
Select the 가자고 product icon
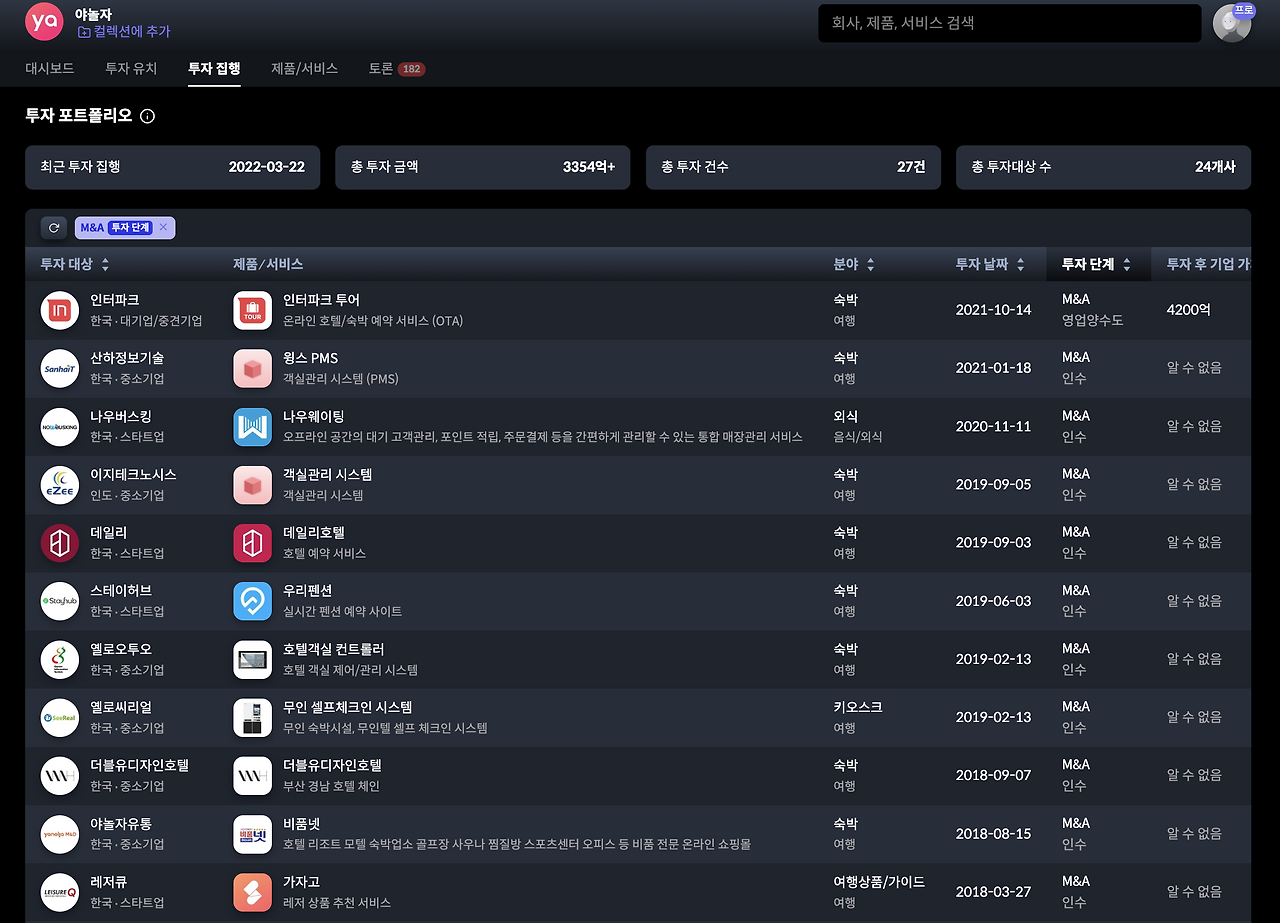click(x=252, y=891)
